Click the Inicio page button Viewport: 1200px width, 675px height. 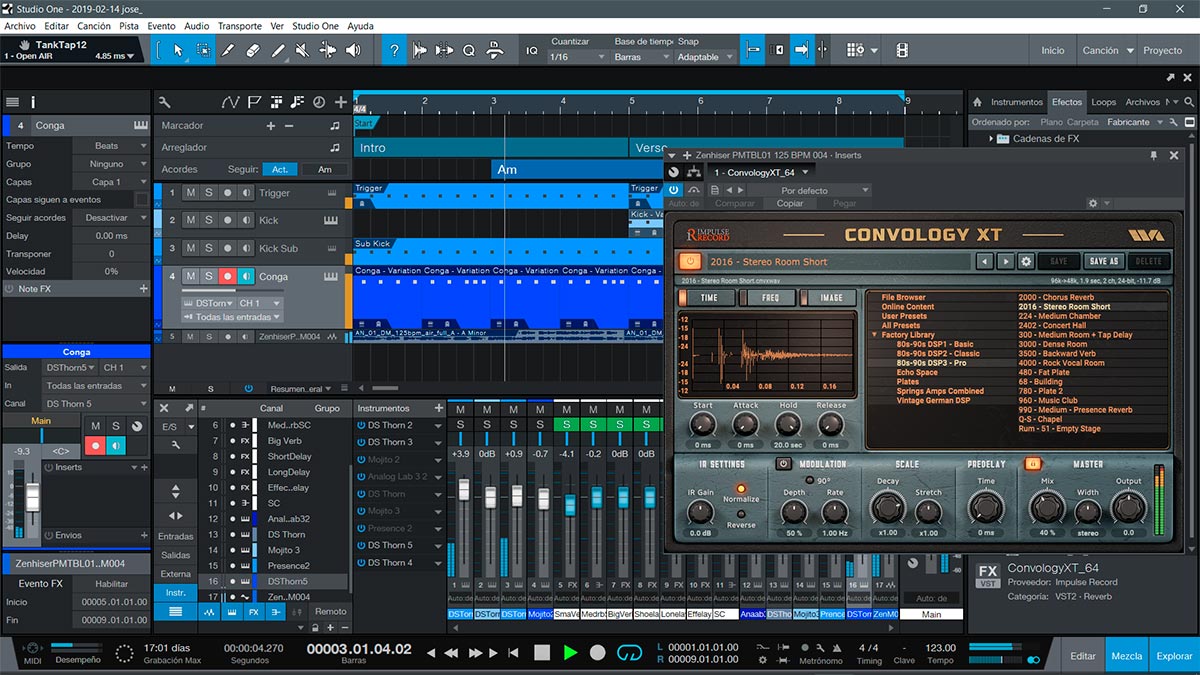pos(1053,50)
